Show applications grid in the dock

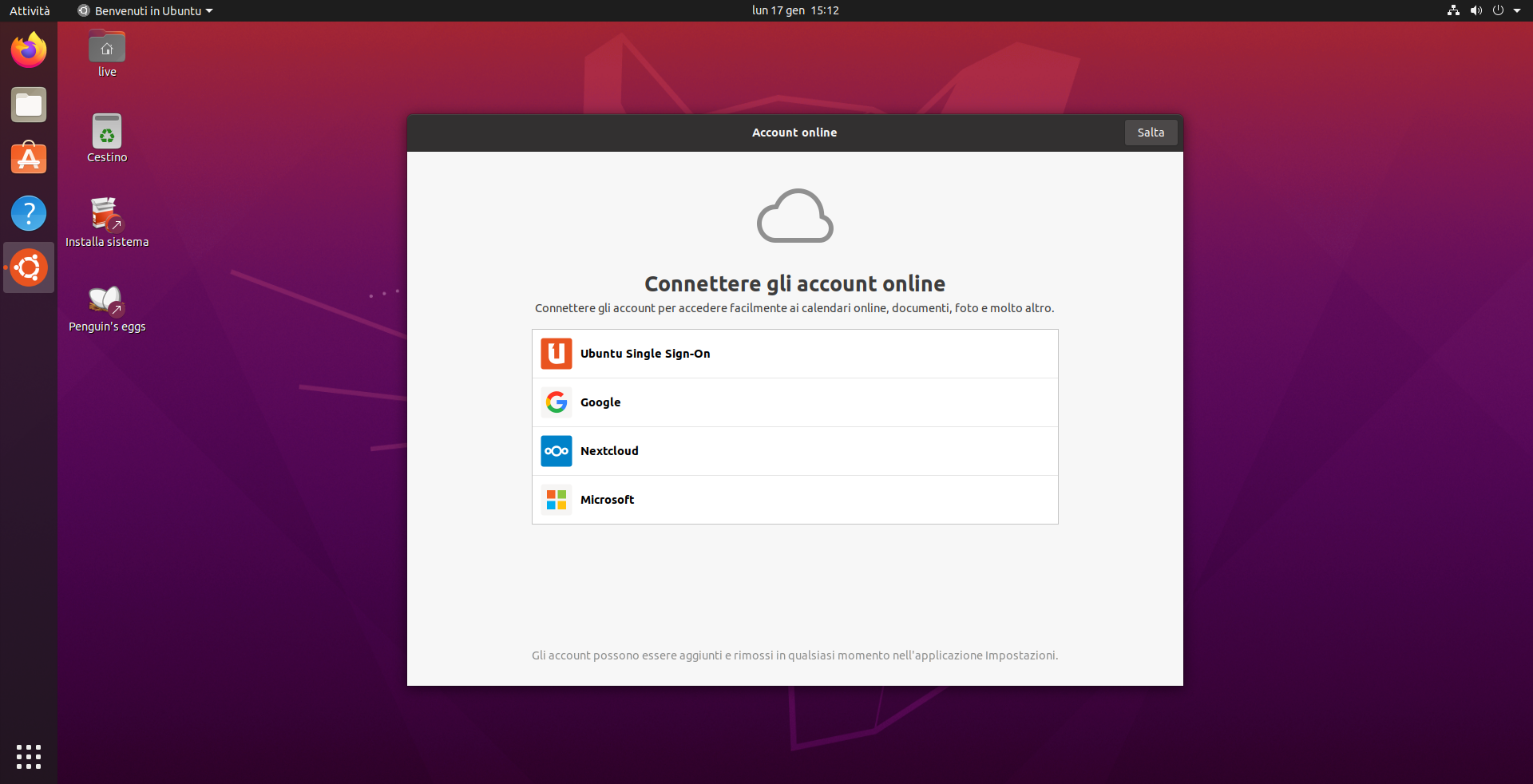29,756
